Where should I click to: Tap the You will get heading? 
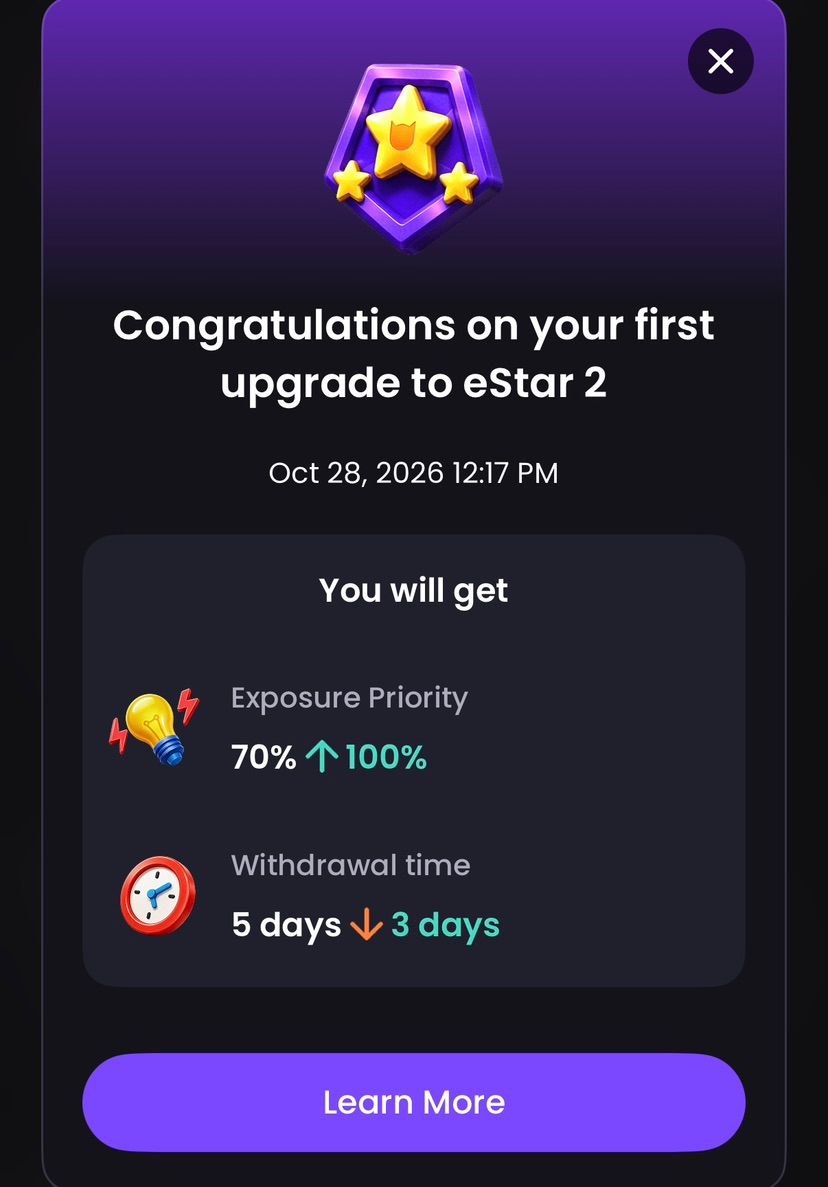coord(413,591)
